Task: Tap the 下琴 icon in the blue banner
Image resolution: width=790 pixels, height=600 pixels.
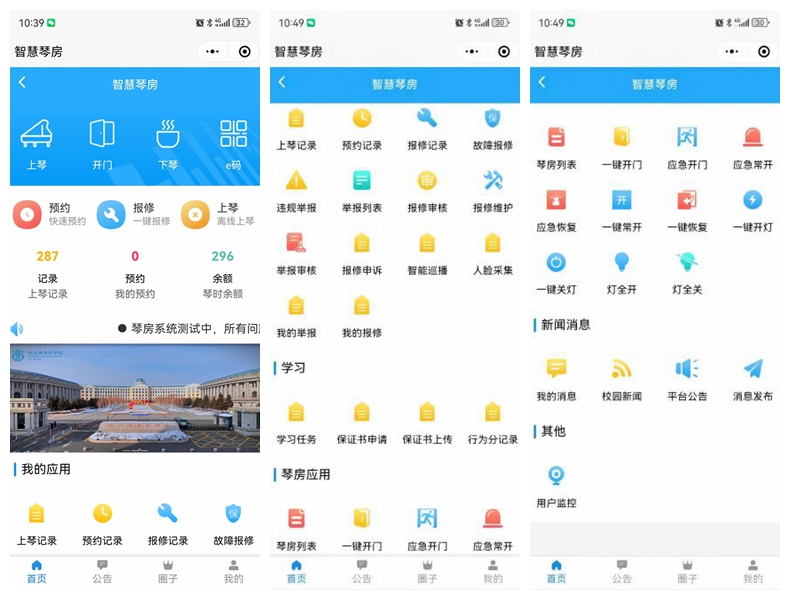Action: [167, 134]
